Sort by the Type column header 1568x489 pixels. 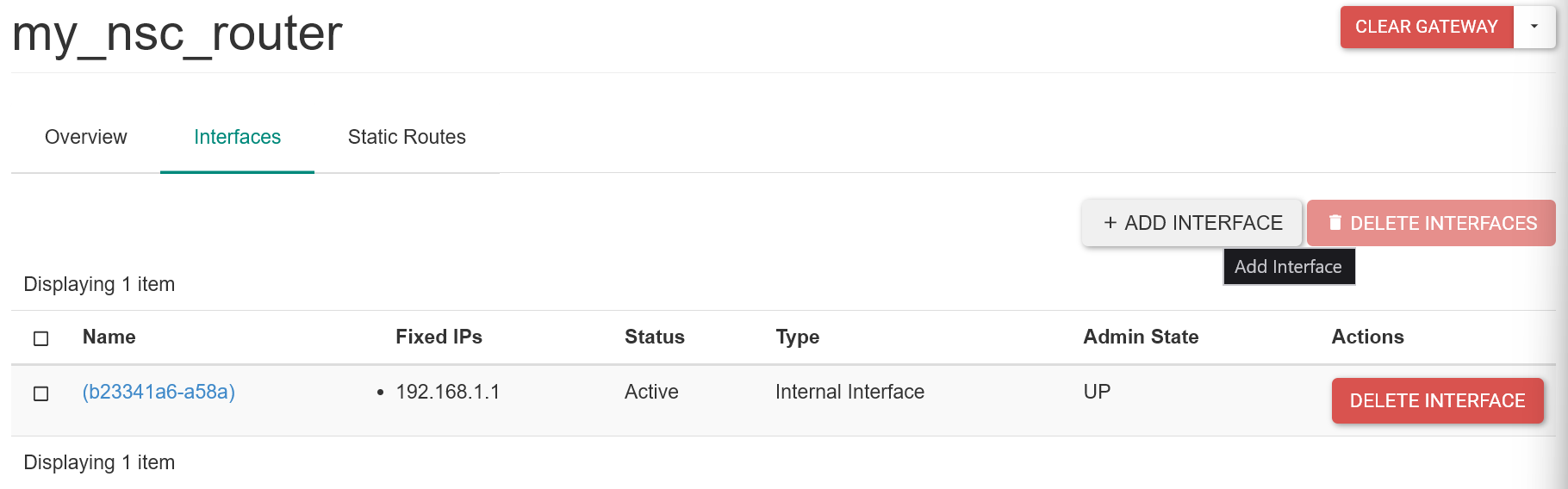point(797,337)
